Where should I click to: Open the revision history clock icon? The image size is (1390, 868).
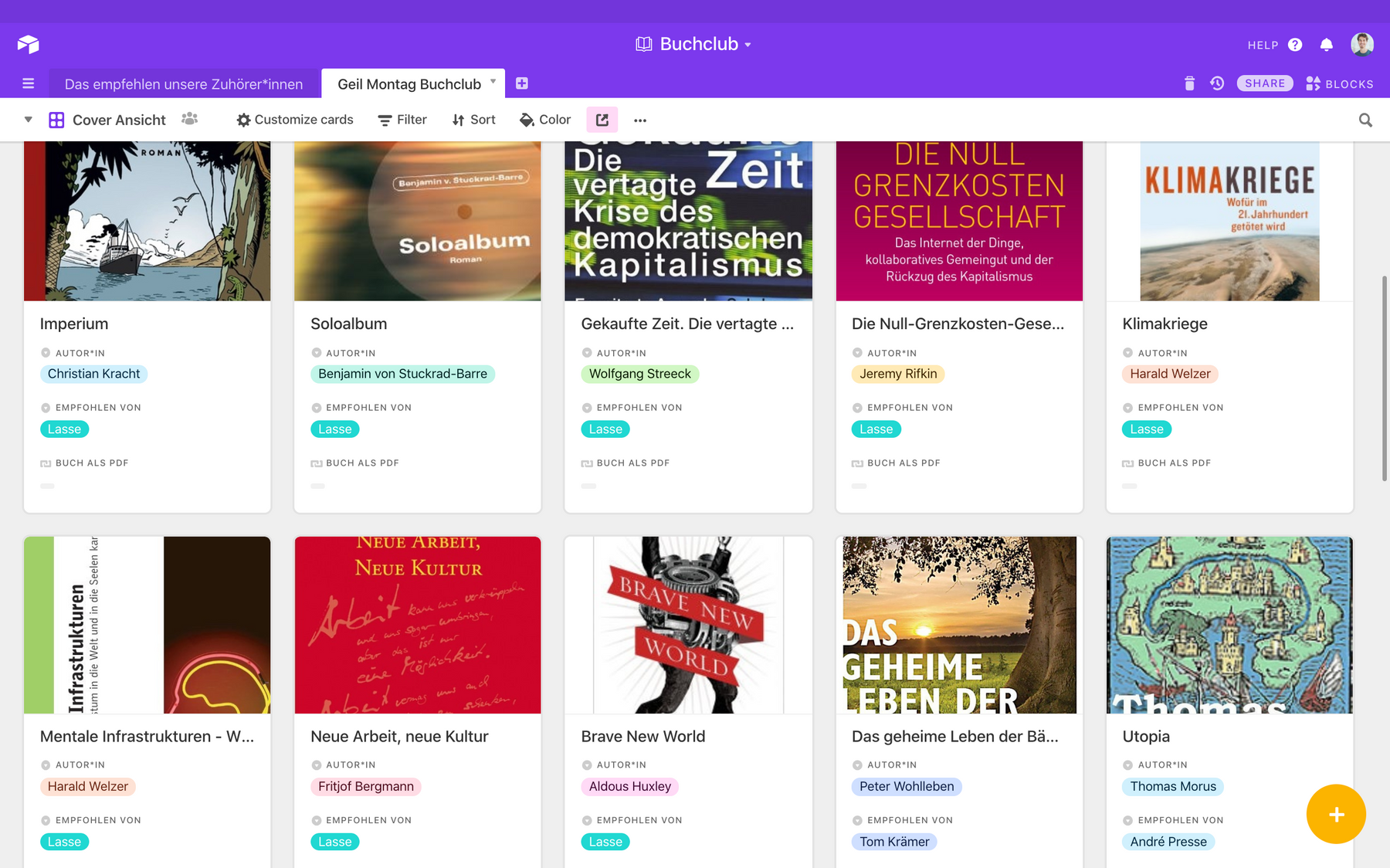click(x=1217, y=83)
